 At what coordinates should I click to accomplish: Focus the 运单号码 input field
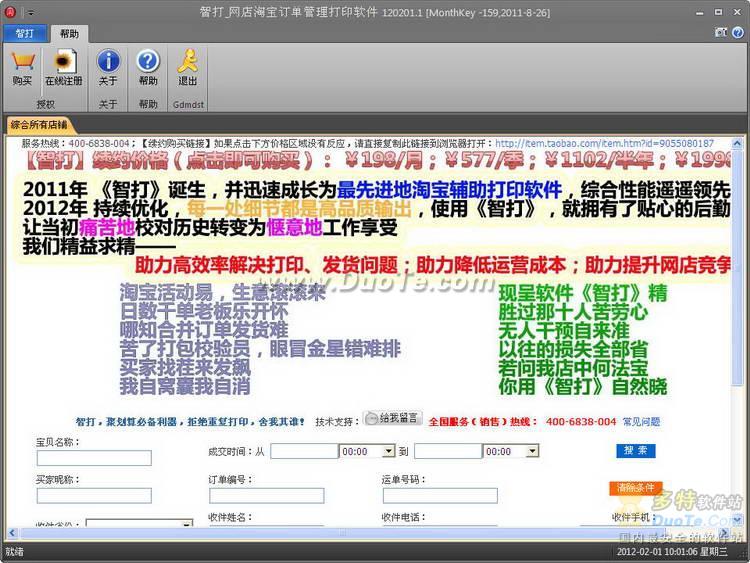(440, 496)
